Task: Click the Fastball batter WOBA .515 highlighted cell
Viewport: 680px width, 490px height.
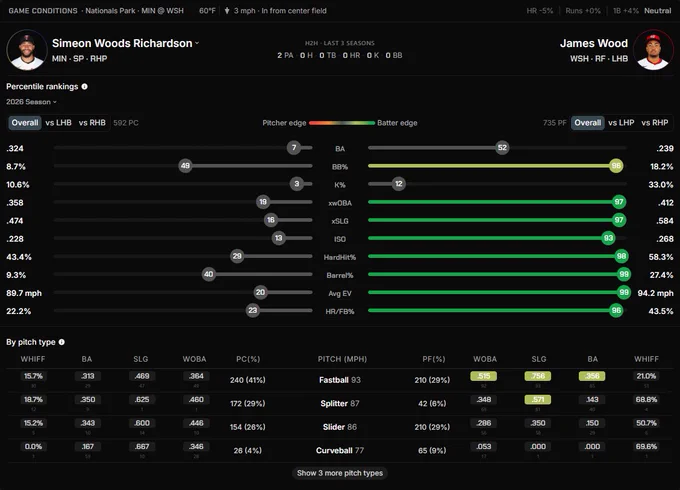Action: 484,376
